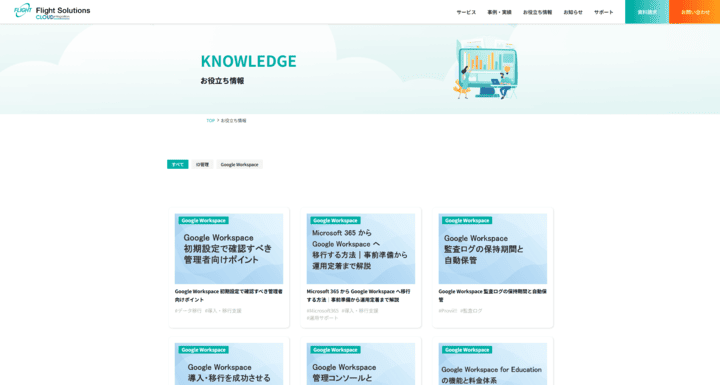The height and width of the screenshot is (385, 720).
Task: Click the article title Google Workspace 初期設定で確認すべき管理者向けポイント
Action: [x=229, y=295]
